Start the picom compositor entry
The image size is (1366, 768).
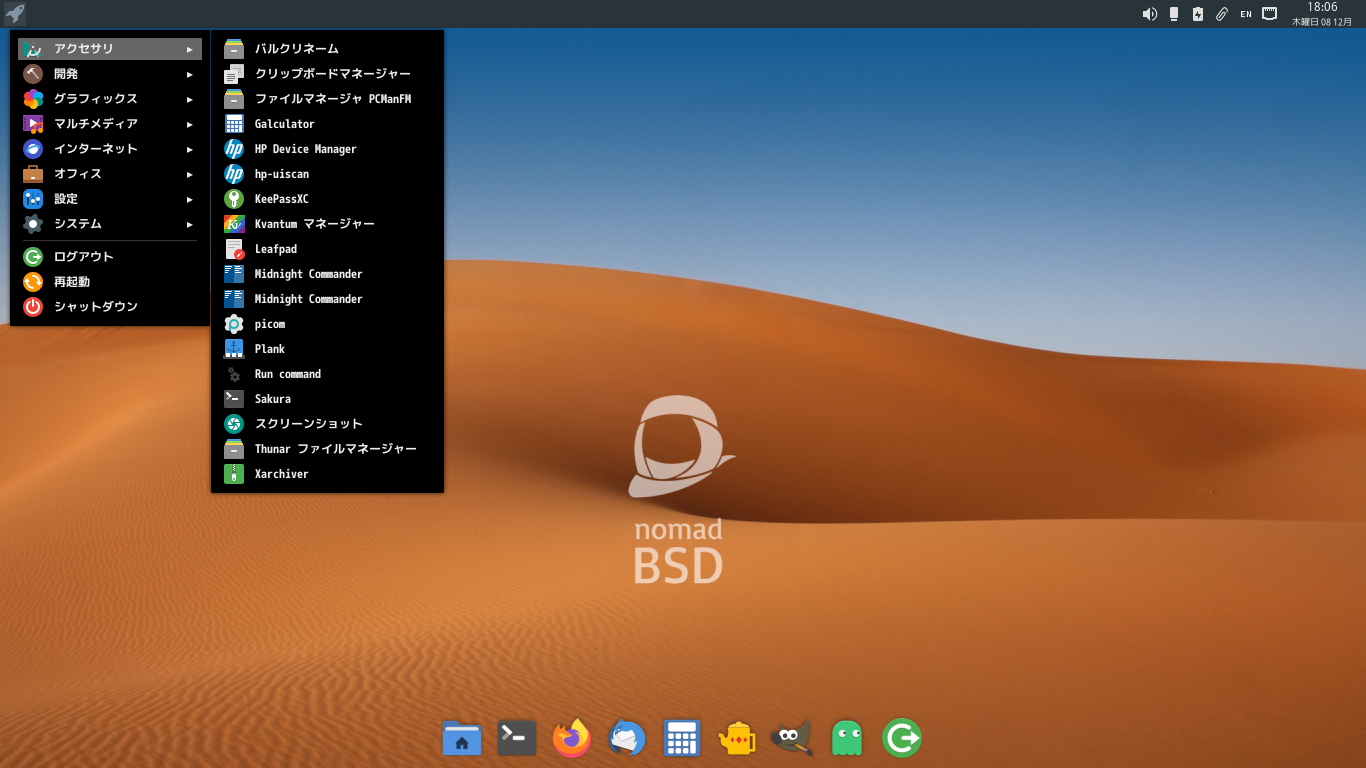point(327,324)
